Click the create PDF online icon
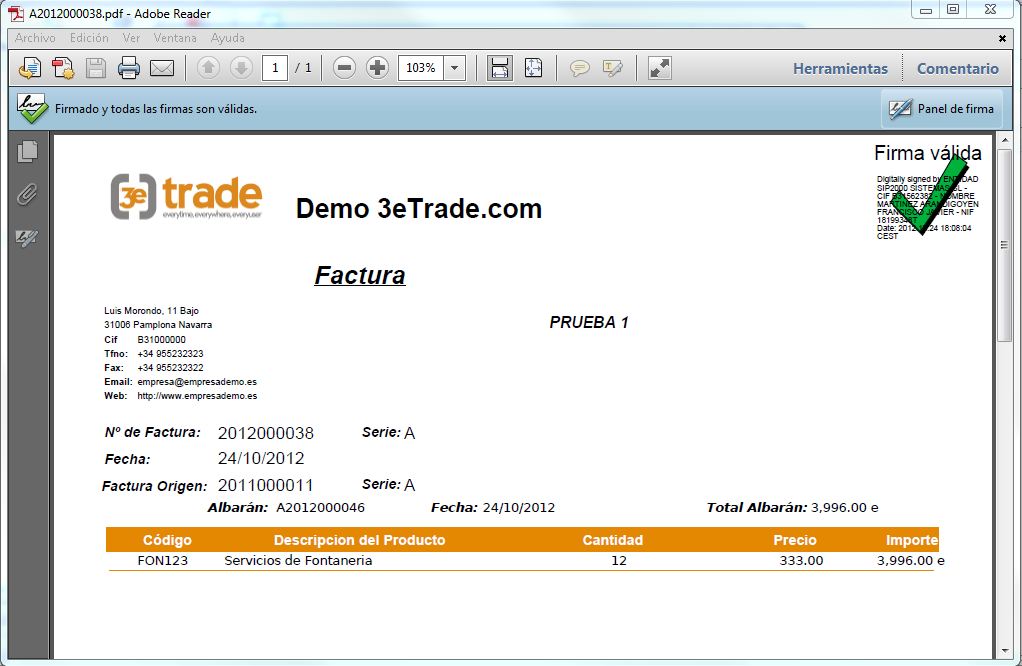The height and width of the screenshot is (666, 1022). pyautogui.click(x=29, y=68)
